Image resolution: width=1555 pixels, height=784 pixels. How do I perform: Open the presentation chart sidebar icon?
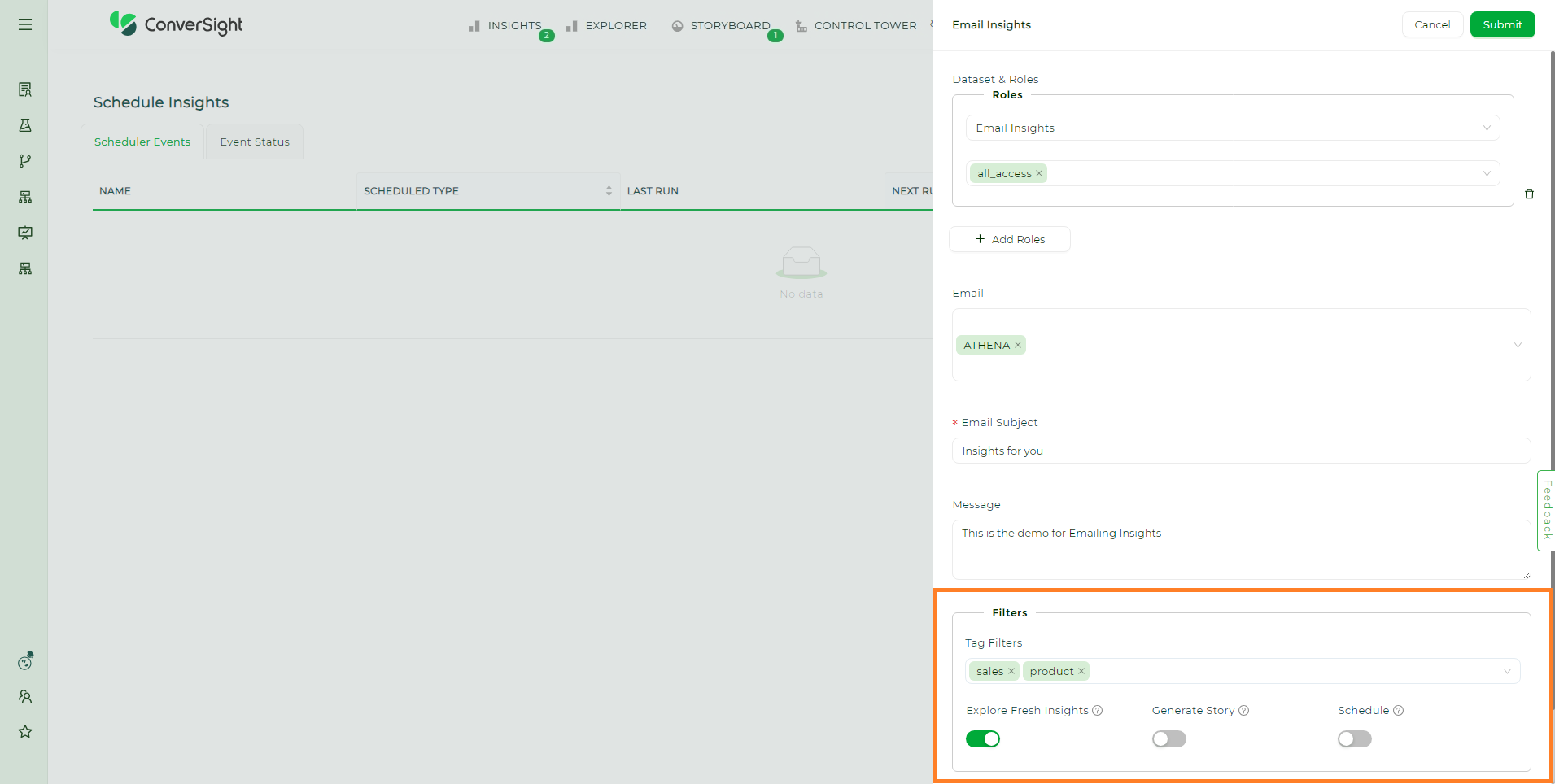coord(25,233)
